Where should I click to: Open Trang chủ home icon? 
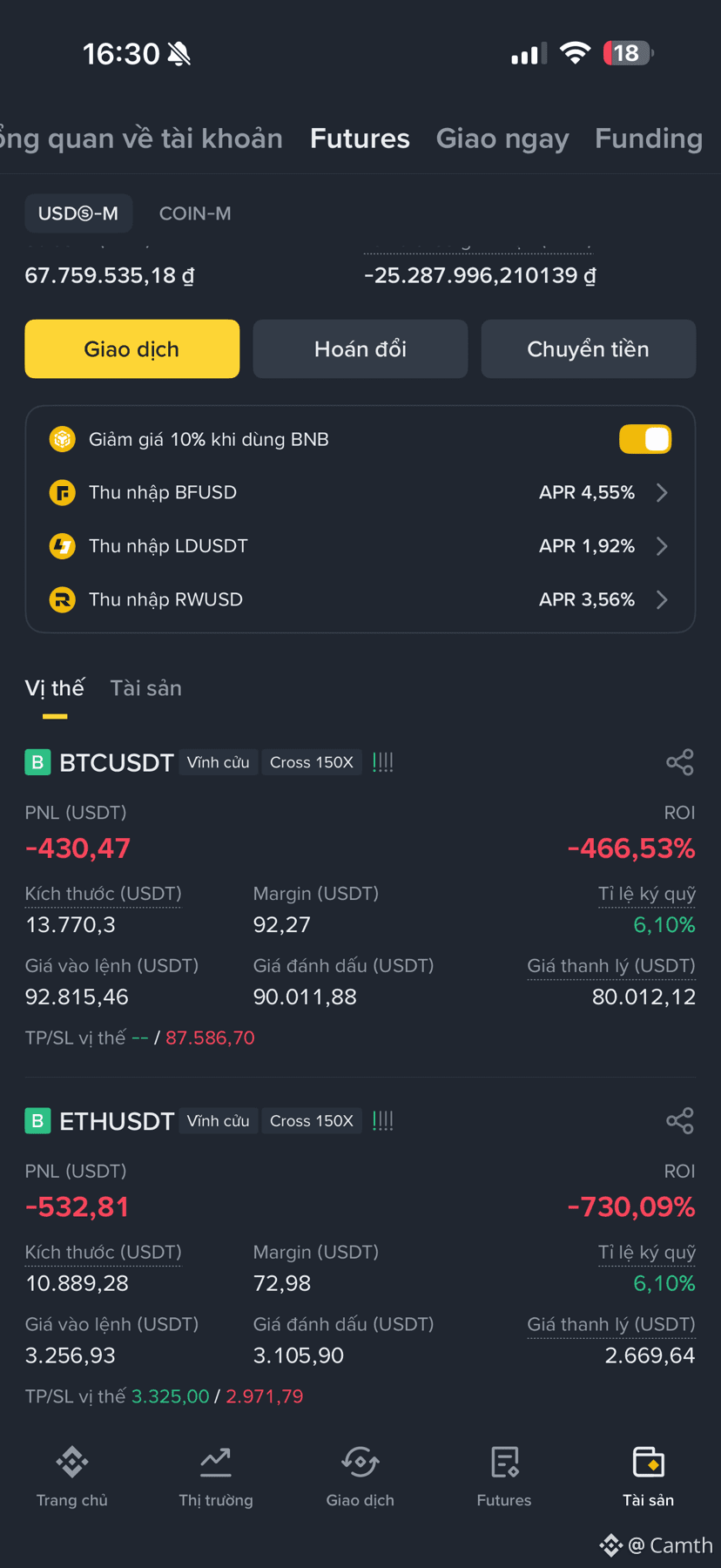tap(72, 1462)
